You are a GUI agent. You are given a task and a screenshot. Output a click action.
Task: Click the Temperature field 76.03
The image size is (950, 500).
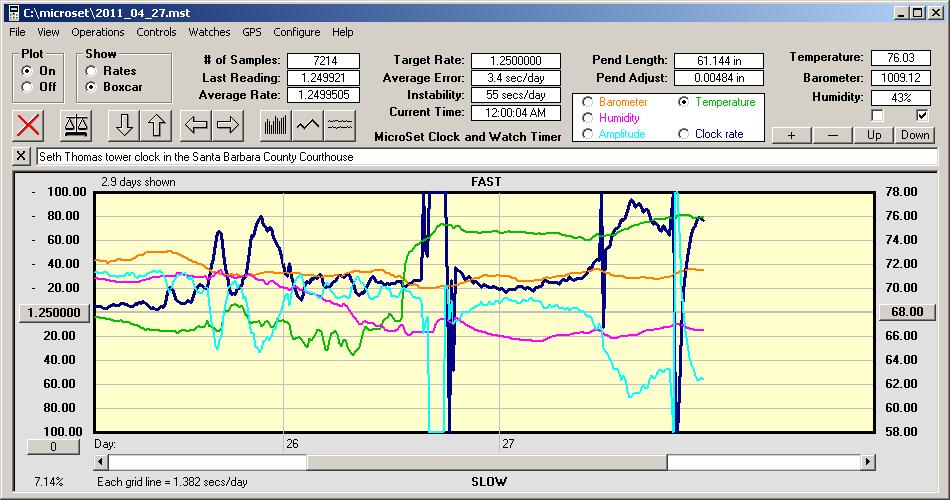coord(900,58)
